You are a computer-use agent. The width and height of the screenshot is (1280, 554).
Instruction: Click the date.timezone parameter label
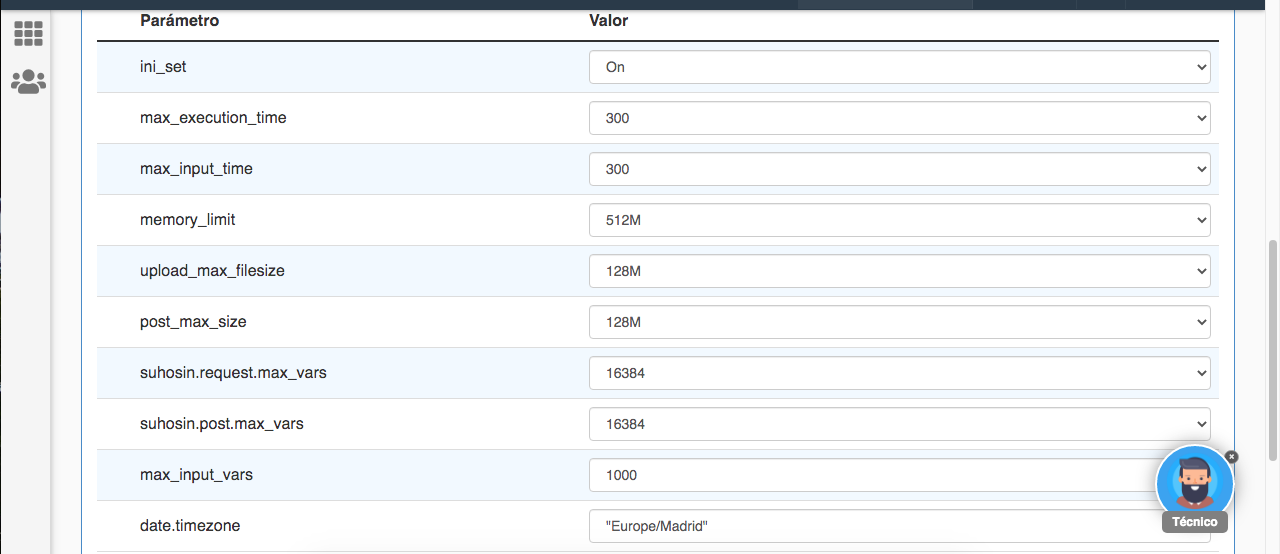pyautogui.click(x=190, y=526)
